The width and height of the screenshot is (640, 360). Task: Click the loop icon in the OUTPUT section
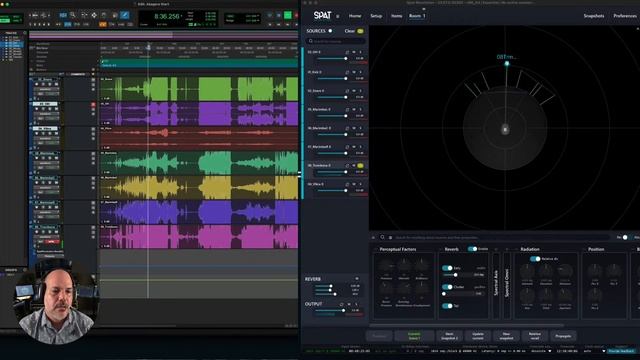342,304
